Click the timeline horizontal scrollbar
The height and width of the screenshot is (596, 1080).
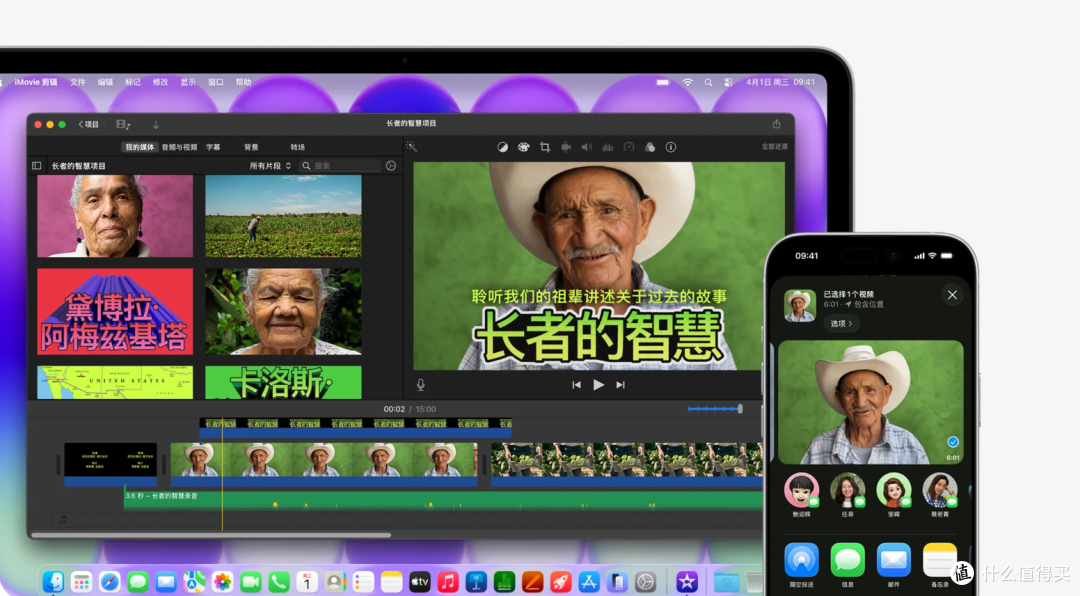click(x=211, y=535)
